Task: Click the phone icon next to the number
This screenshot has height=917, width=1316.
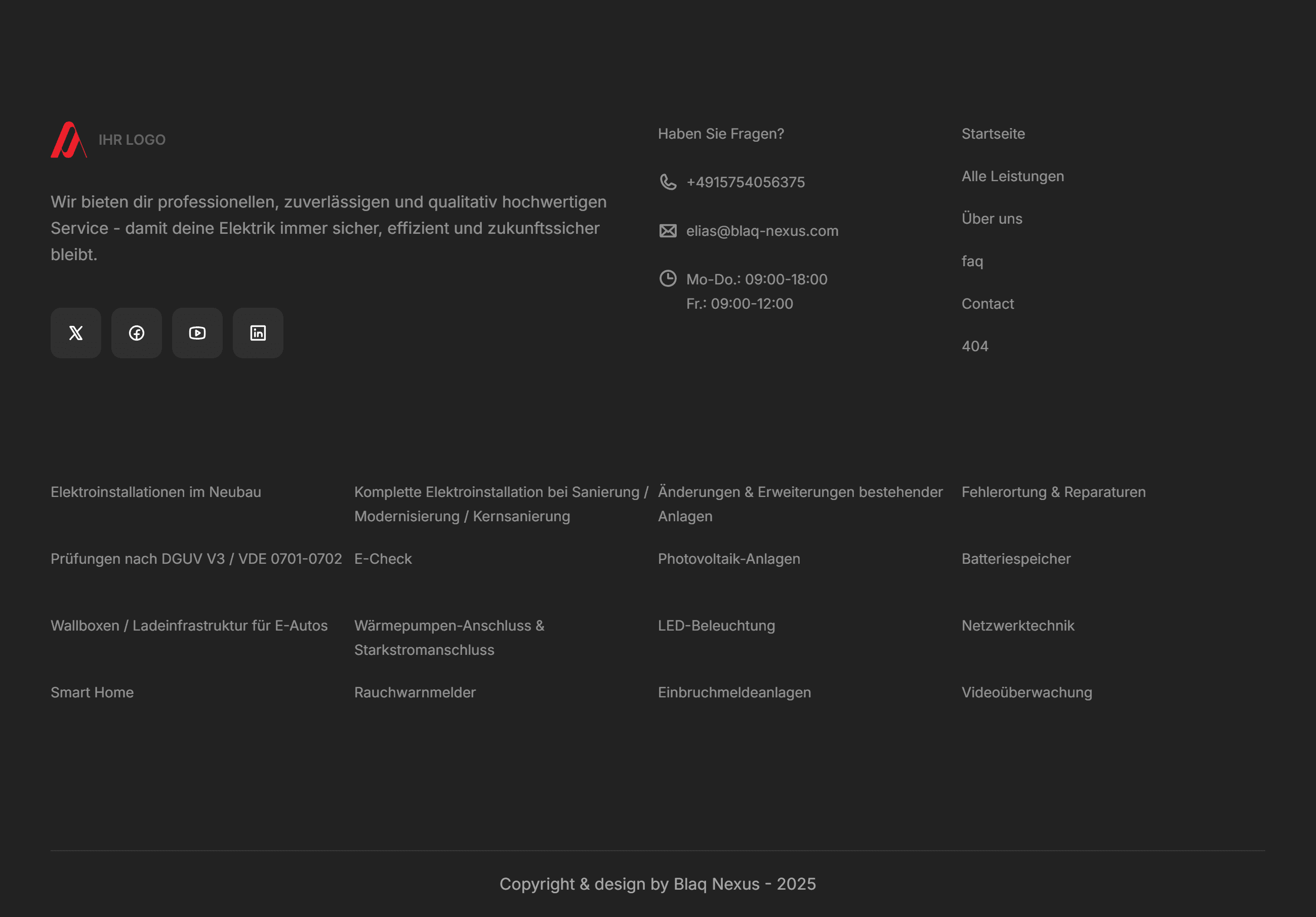Action: click(667, 182)
